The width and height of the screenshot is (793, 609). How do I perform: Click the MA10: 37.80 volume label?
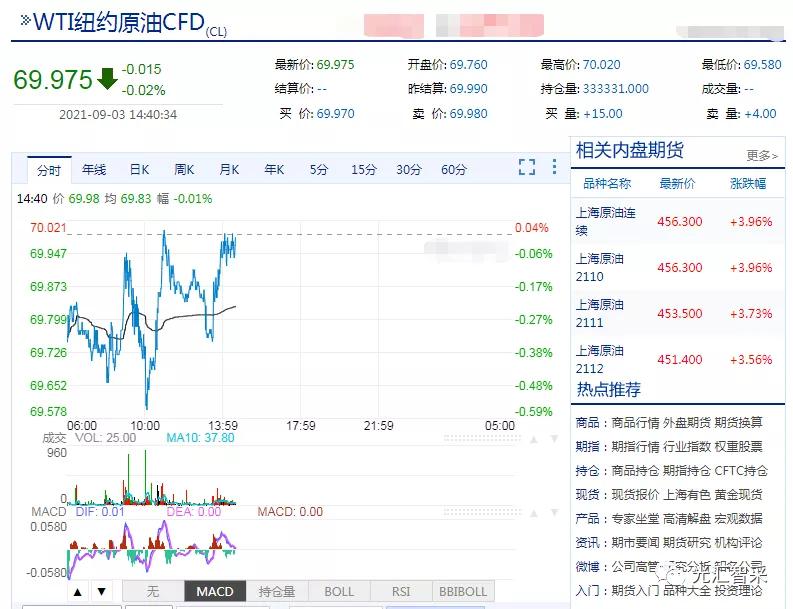(x=200, y=438)
